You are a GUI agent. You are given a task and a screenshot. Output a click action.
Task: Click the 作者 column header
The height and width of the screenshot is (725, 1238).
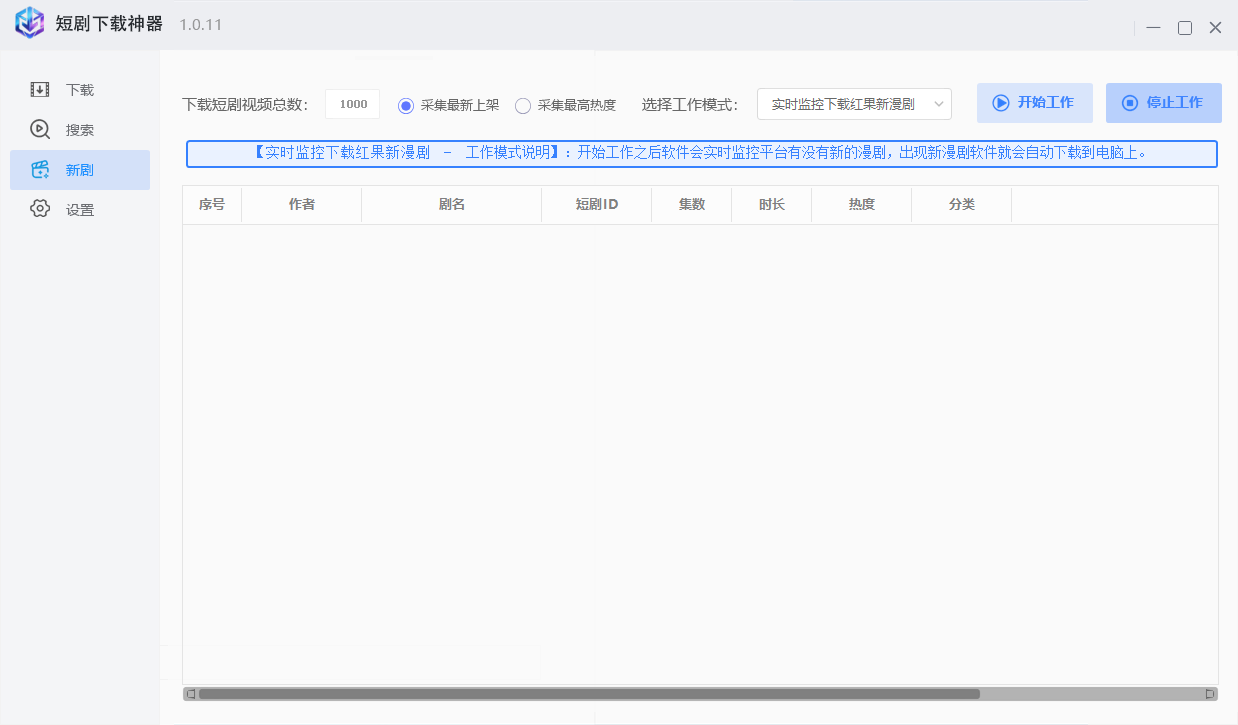tap(302, 205)
